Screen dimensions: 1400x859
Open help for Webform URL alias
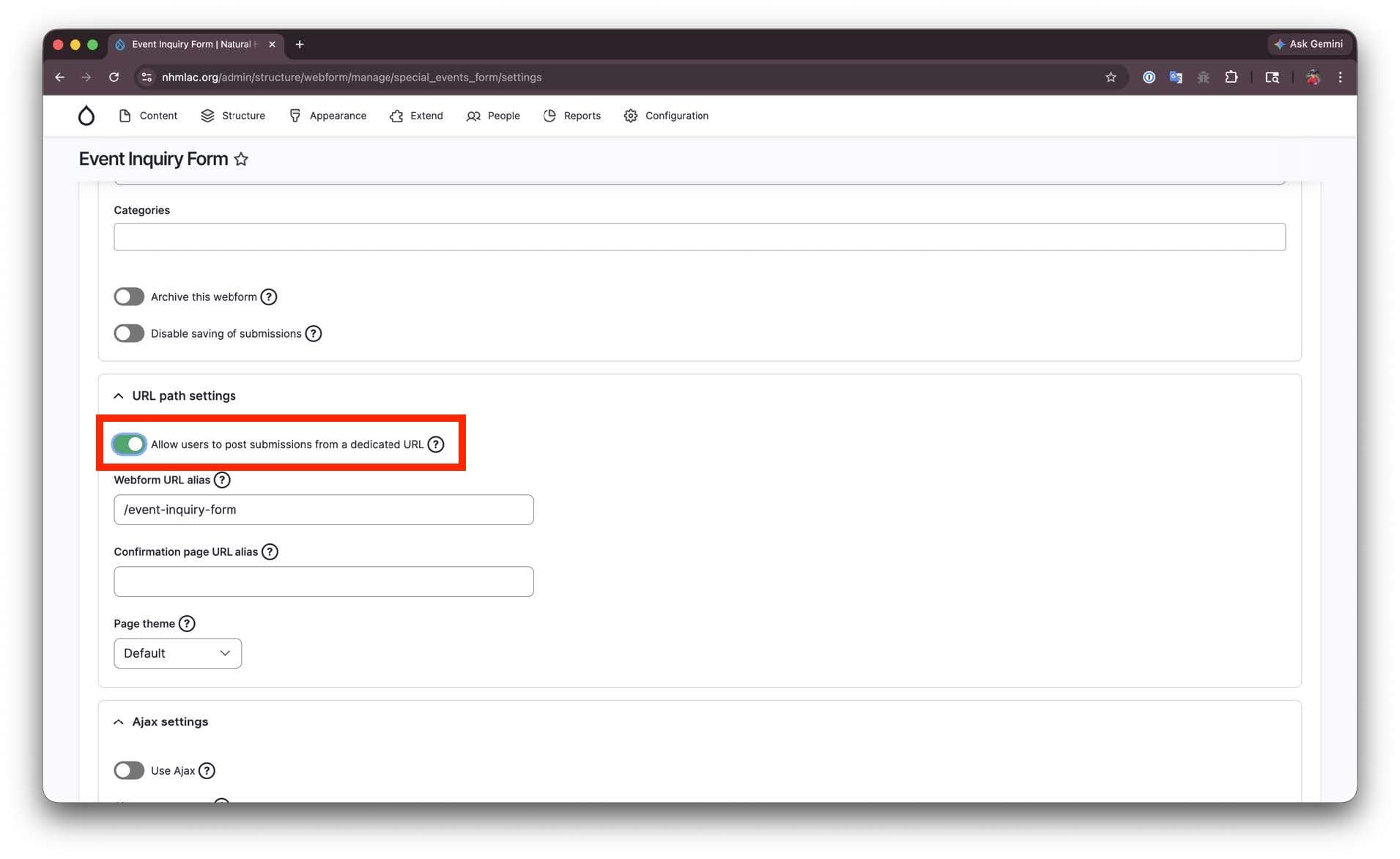coord(222,480)
